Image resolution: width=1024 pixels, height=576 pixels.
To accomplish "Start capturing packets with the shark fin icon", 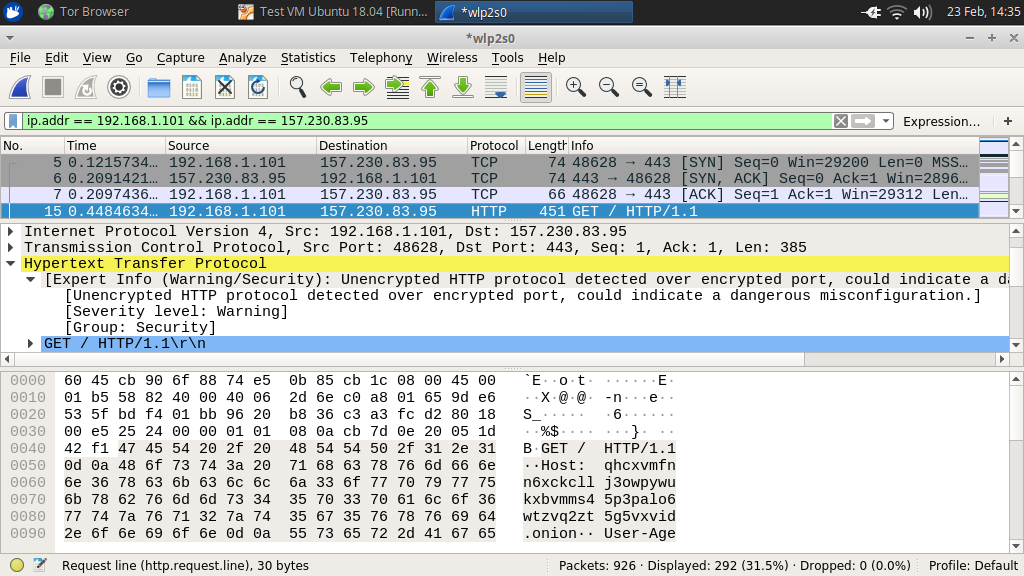I will [20, 87].
